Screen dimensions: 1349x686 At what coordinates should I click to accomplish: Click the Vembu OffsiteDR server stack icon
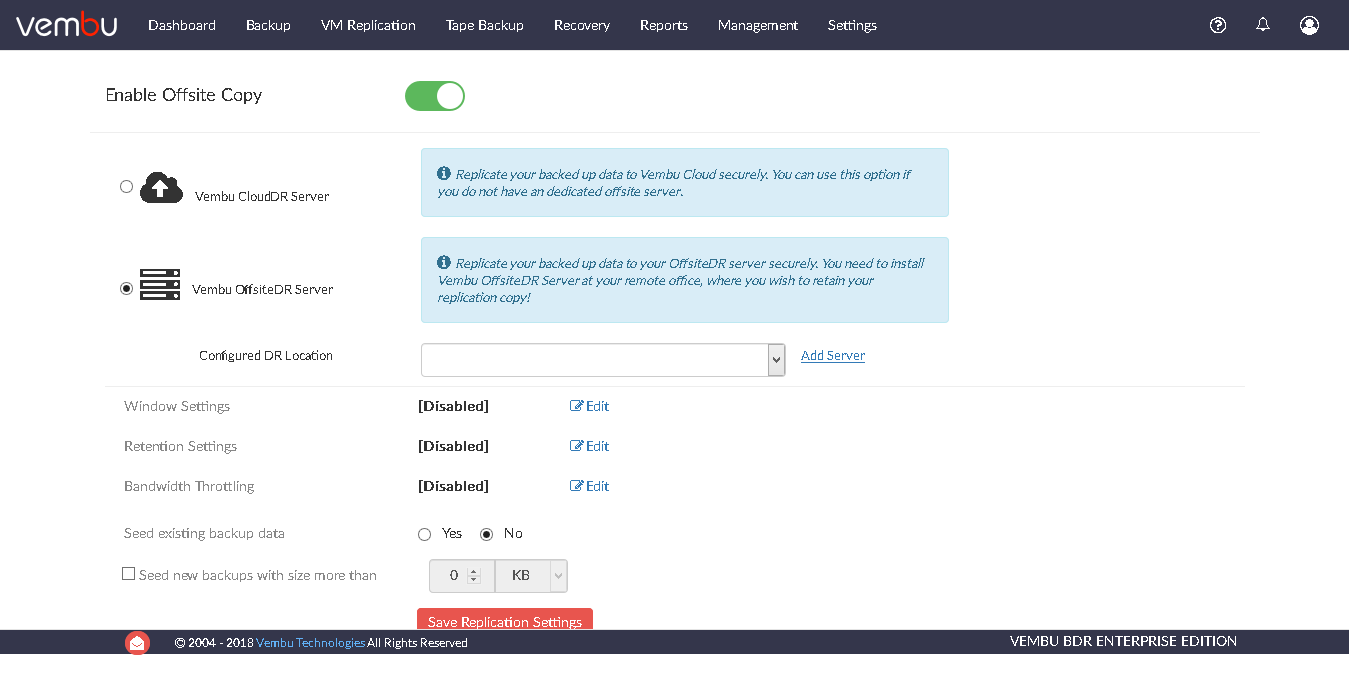point(160,285)
